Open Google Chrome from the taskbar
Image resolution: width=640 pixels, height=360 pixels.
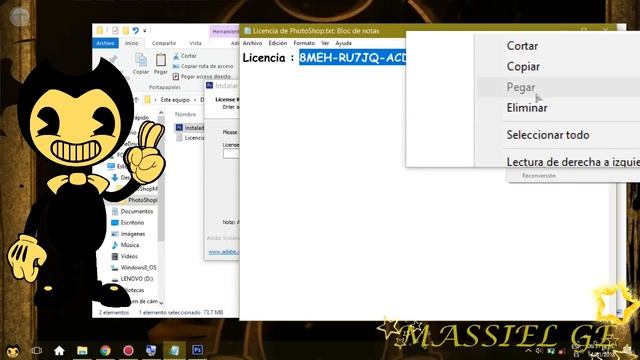tap(105, 350)
